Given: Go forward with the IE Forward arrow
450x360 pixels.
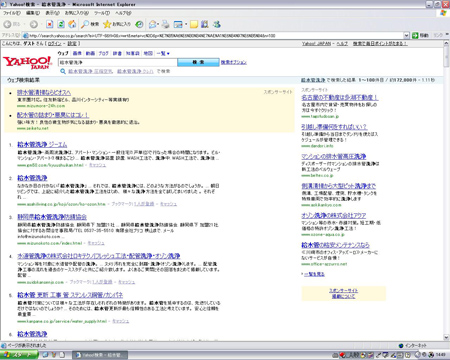Looking at the screenshot, I should tap(33, 24).
